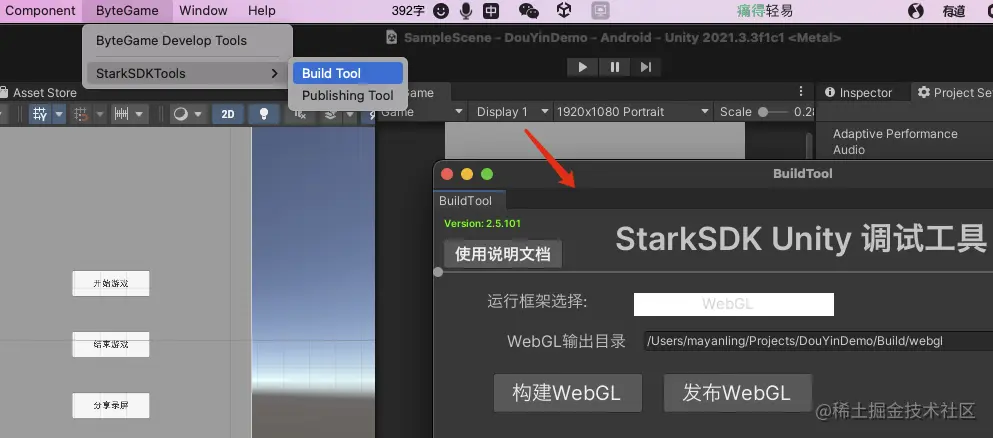Screen dimensions: 993x438
Task: Open grid snapping settings dropdown arrow
Action: point(99,114)
